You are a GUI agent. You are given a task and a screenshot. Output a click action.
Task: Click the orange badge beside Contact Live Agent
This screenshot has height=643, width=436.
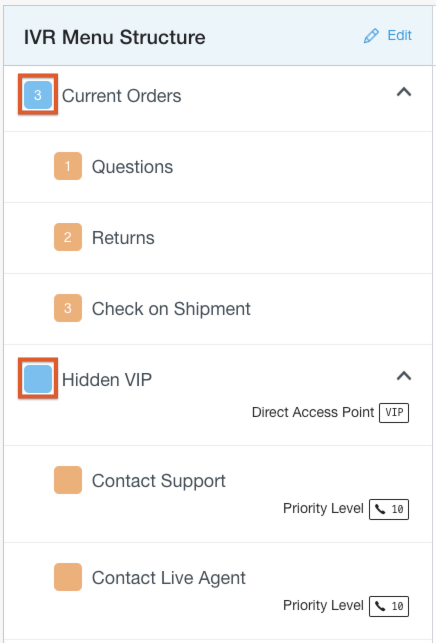click(x=68, y=577)
